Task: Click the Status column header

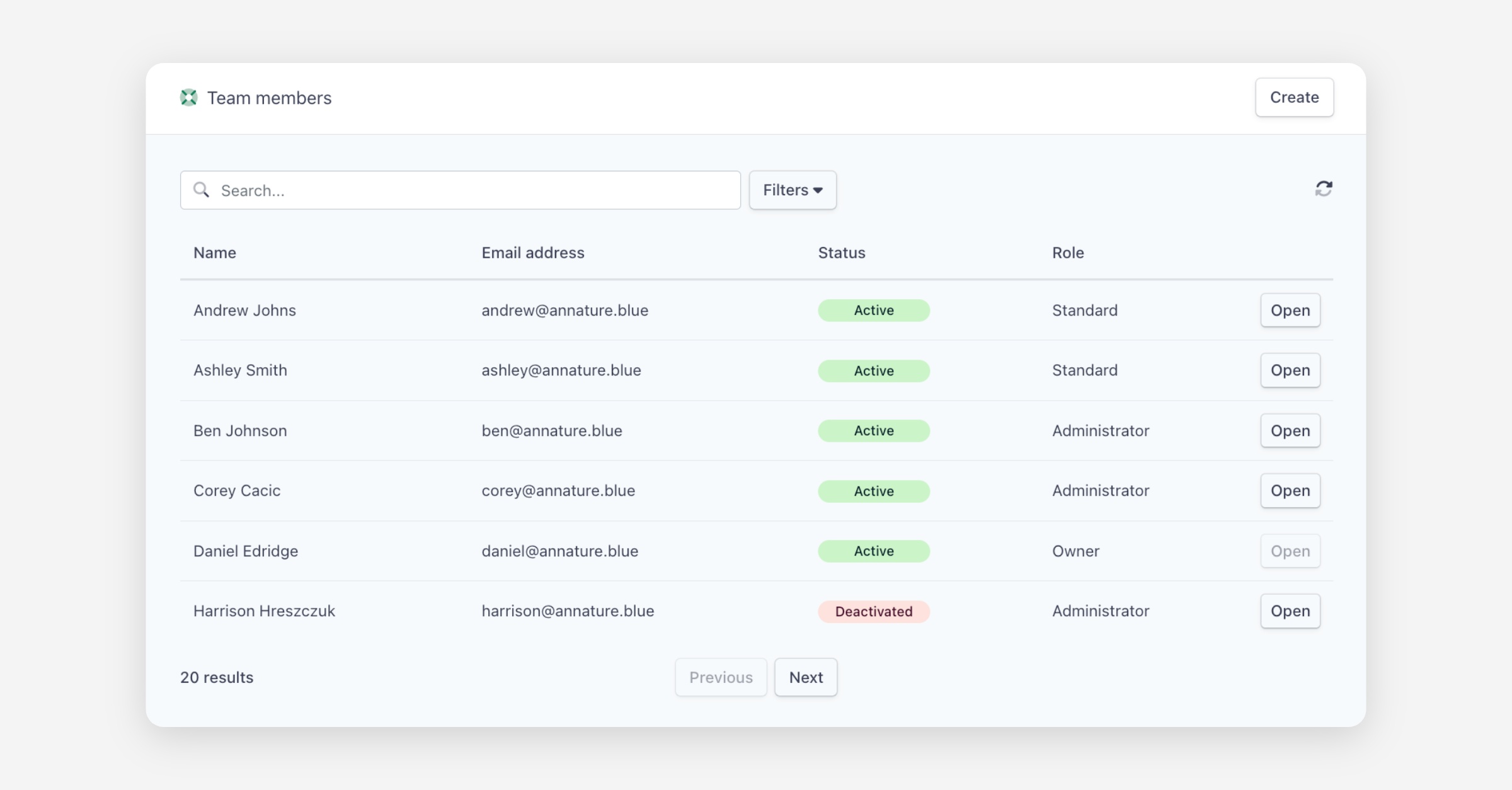Action: [x=841, y=253]
